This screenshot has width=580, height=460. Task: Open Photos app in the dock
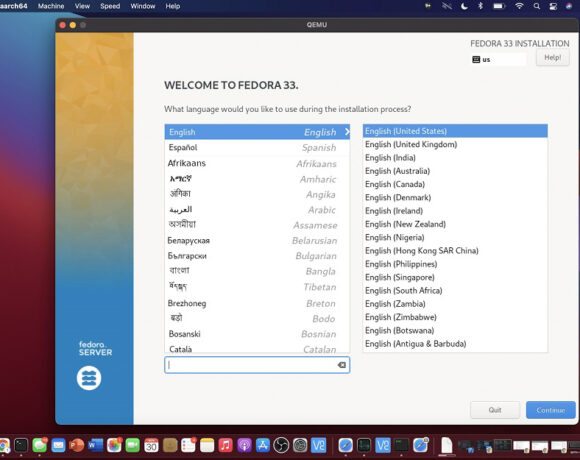114,445
